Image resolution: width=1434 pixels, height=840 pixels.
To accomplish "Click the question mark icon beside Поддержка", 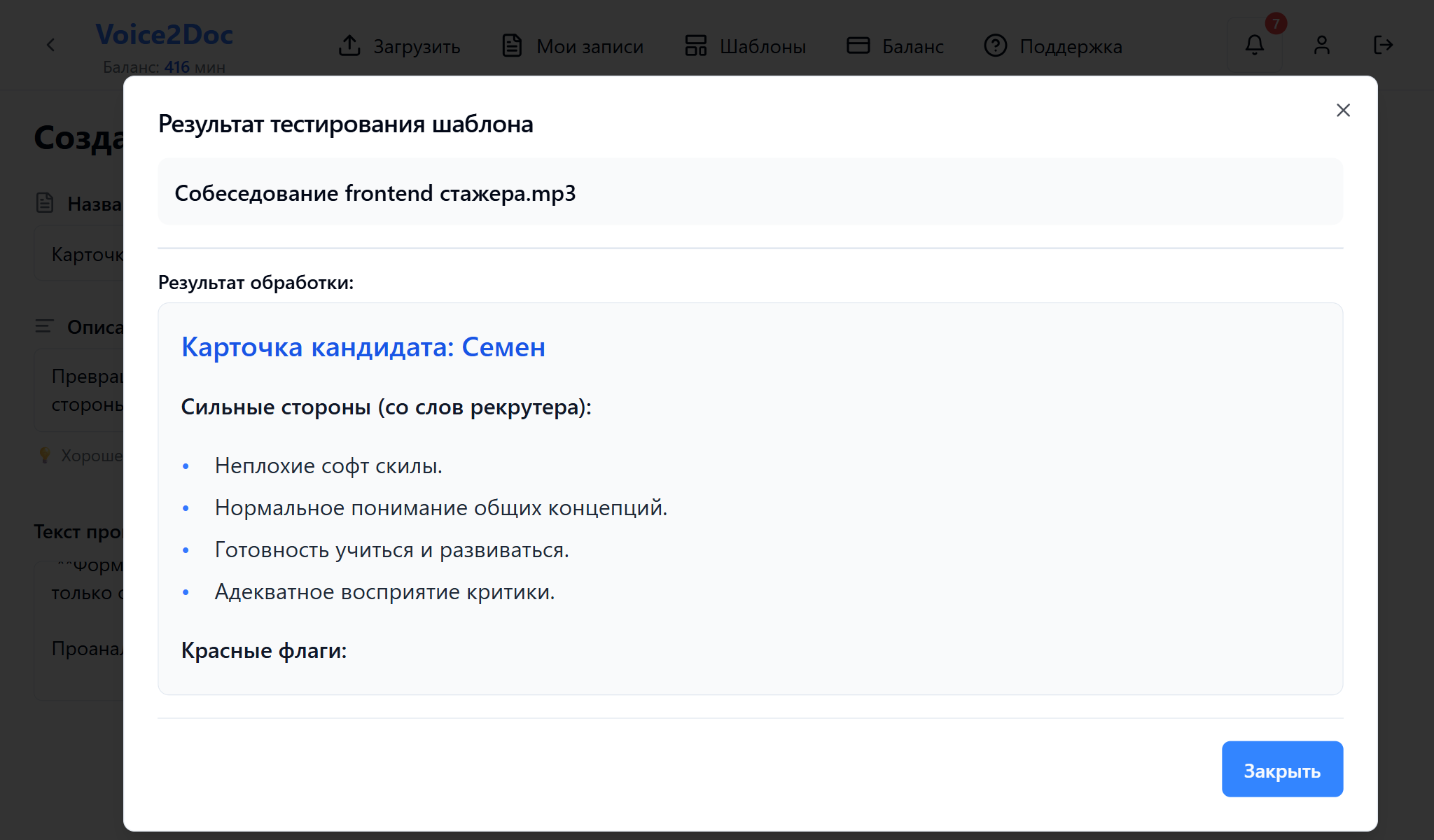I will [x=995, y=45].
